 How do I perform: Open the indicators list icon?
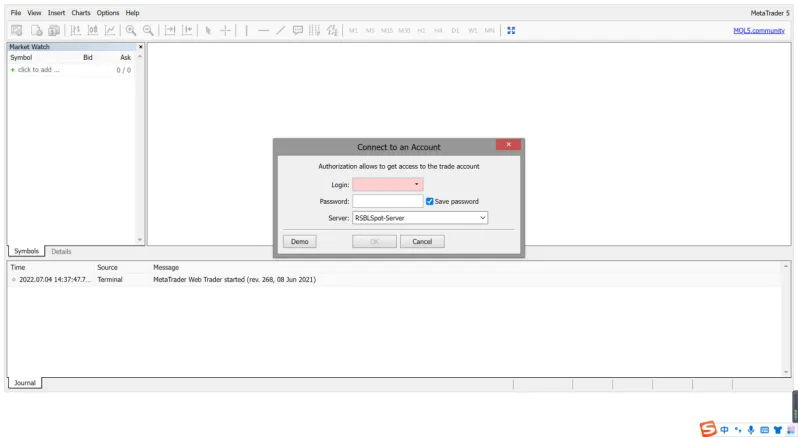point(332,31)
